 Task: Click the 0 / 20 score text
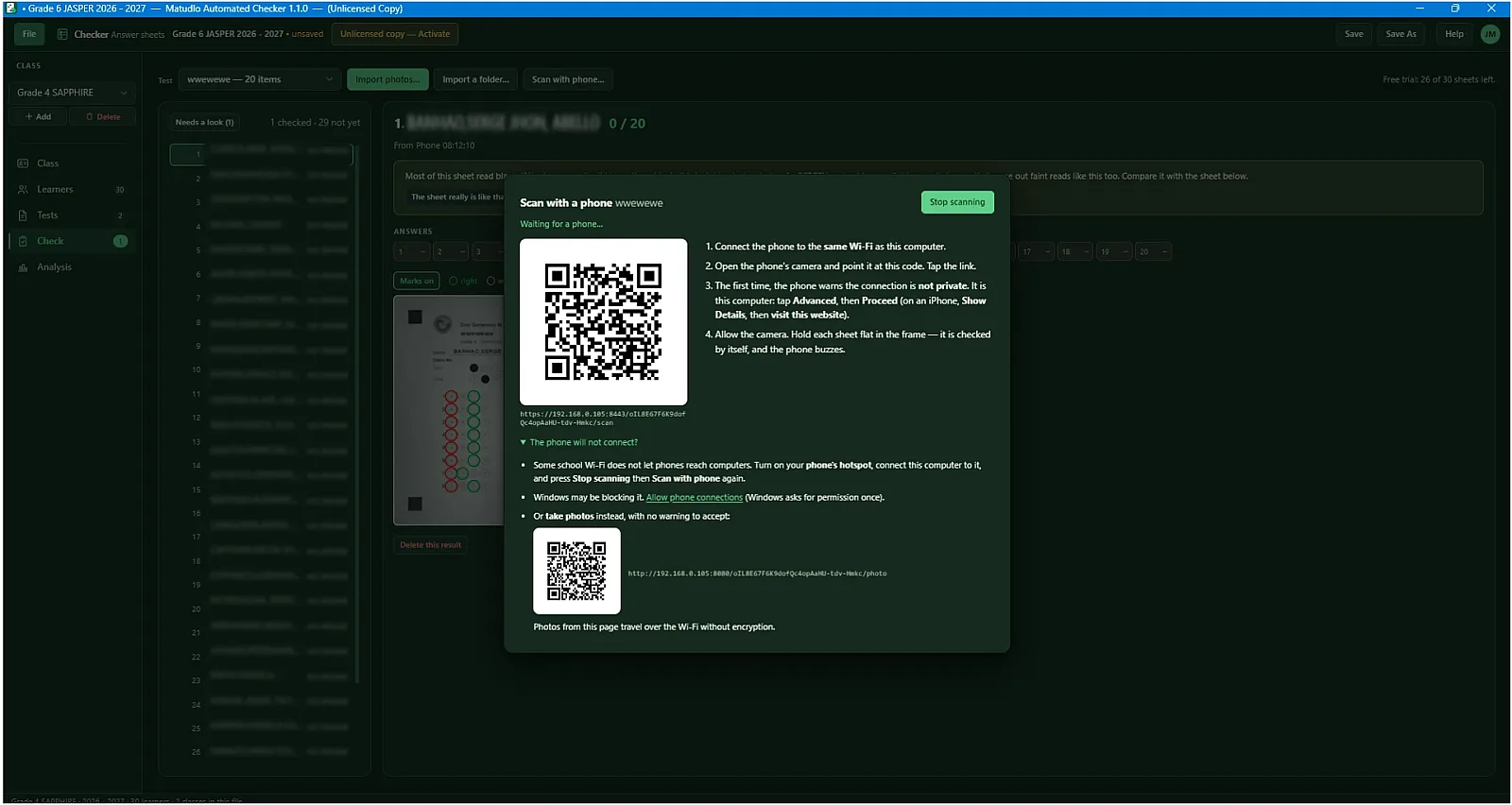tap(627, 124)
